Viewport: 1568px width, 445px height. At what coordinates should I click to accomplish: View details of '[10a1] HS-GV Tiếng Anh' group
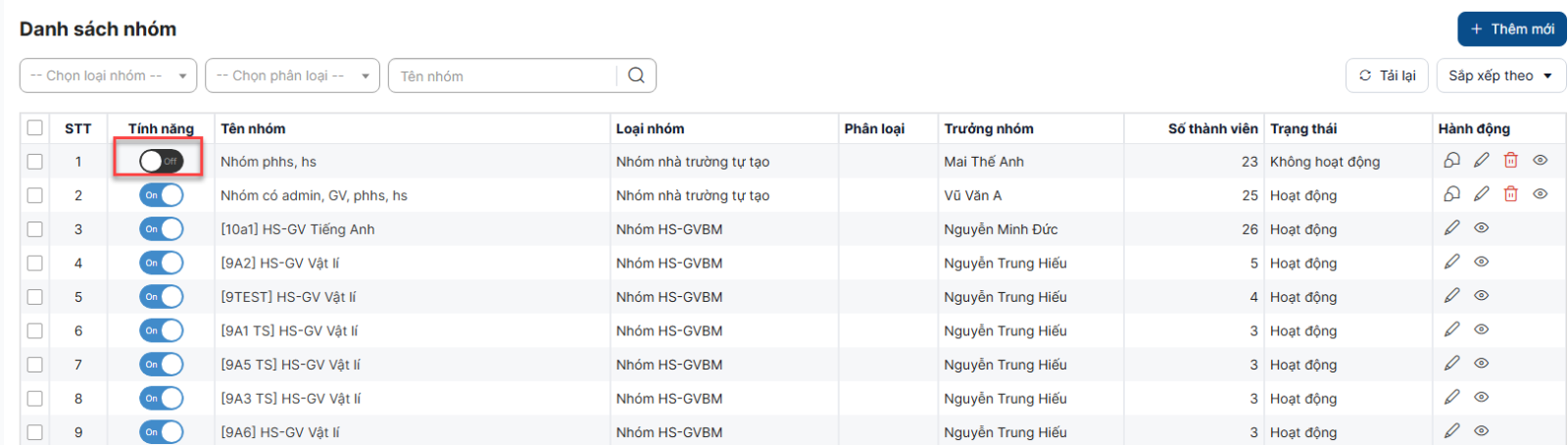(1481, 228)
